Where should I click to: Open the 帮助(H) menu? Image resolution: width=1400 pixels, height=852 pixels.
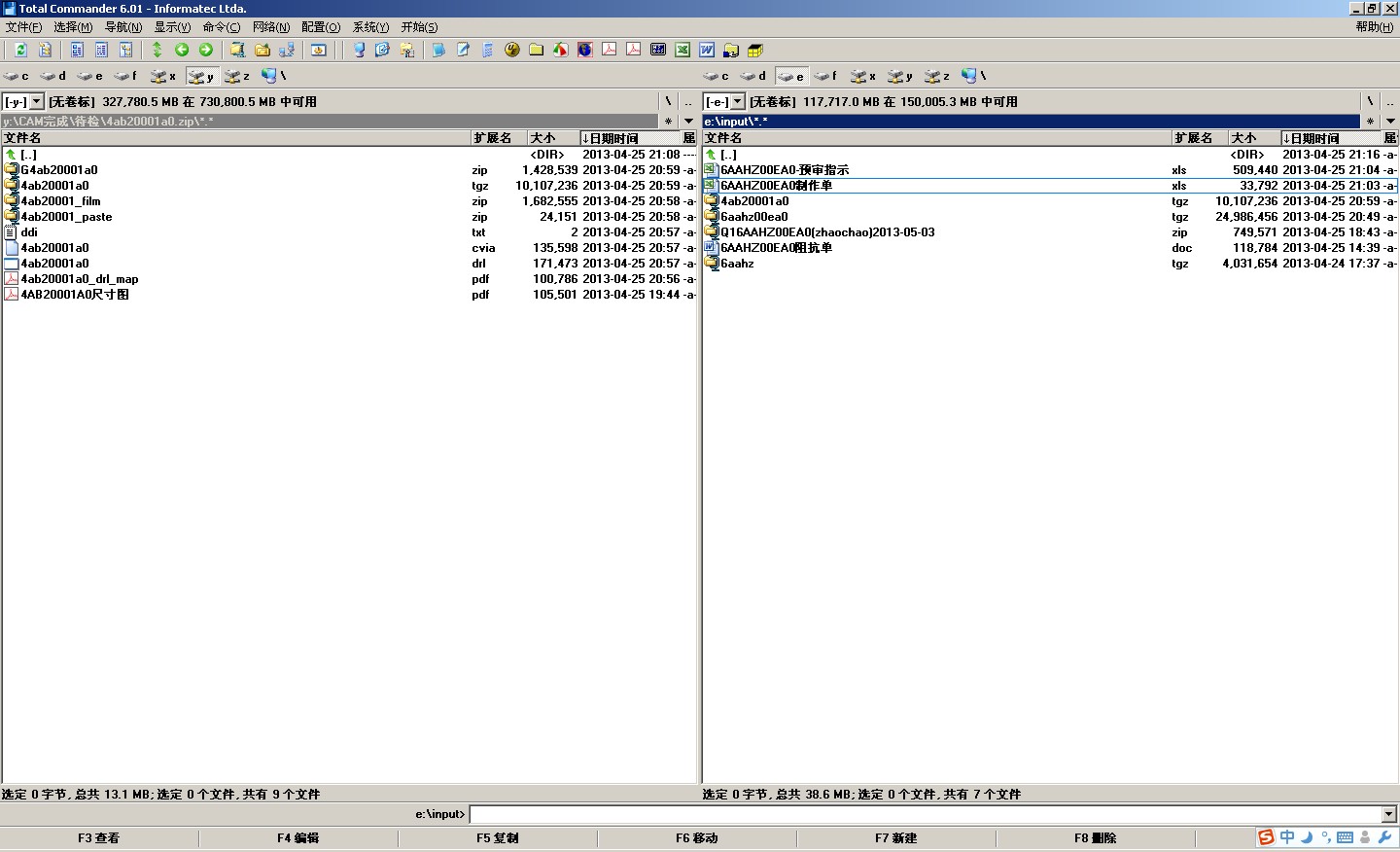[1375, 27]
